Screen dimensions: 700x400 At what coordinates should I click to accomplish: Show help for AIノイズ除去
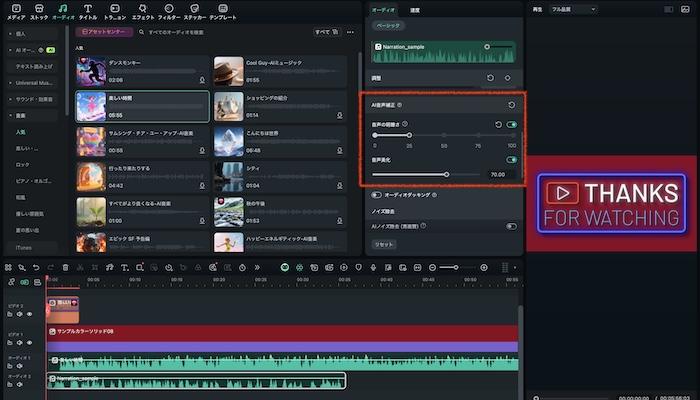[423, 226]
